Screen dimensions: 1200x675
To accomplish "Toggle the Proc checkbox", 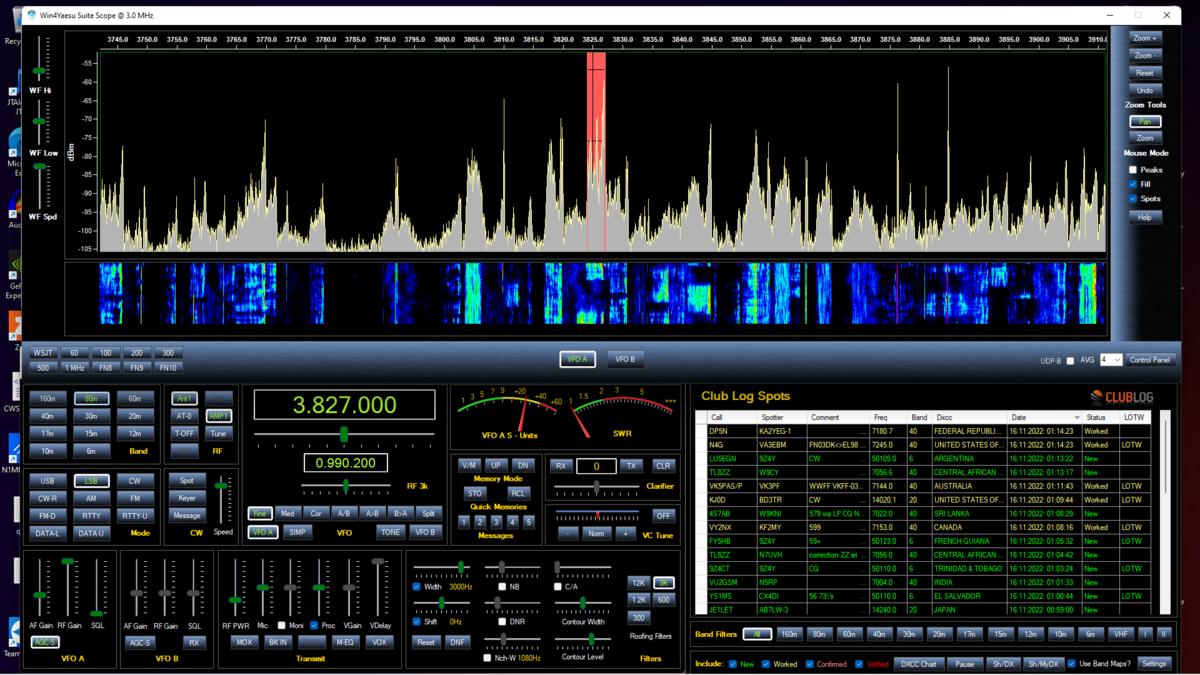I will tap(316, 626).
